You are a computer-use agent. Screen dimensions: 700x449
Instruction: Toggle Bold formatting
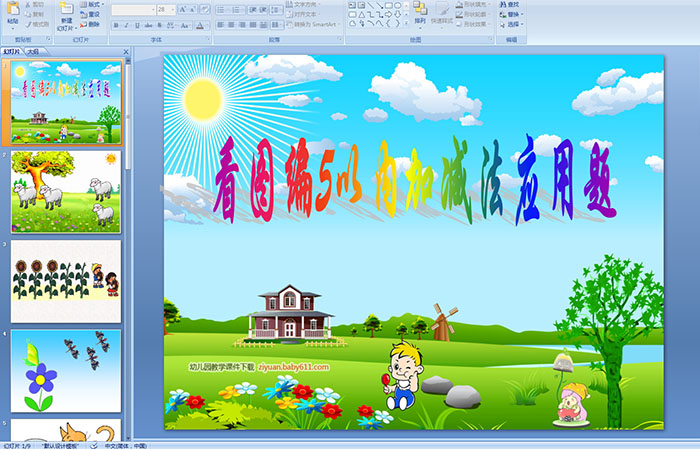[x=116, y=25]
